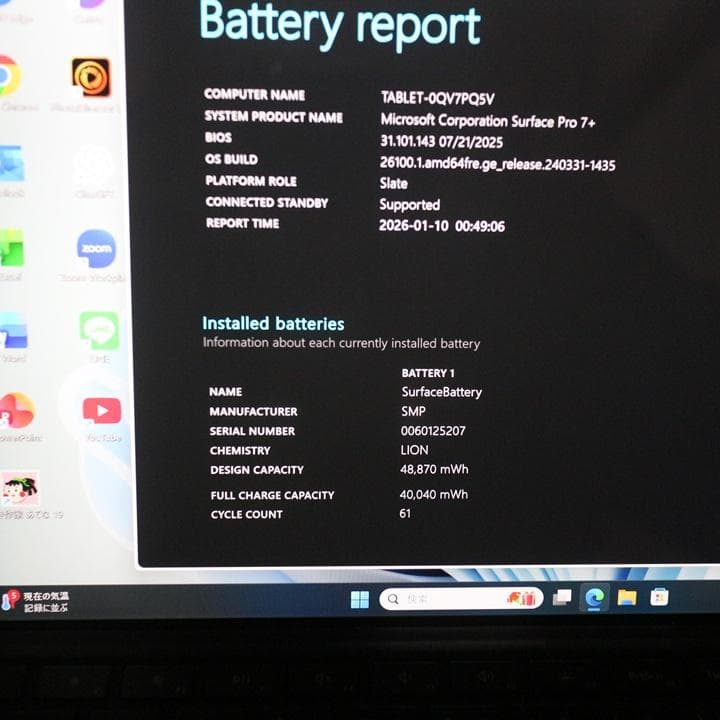Click the gift highlight icon in search box
Image resolution: width=720 pixels, height=720 pixels.
click(x=522, y=598)
